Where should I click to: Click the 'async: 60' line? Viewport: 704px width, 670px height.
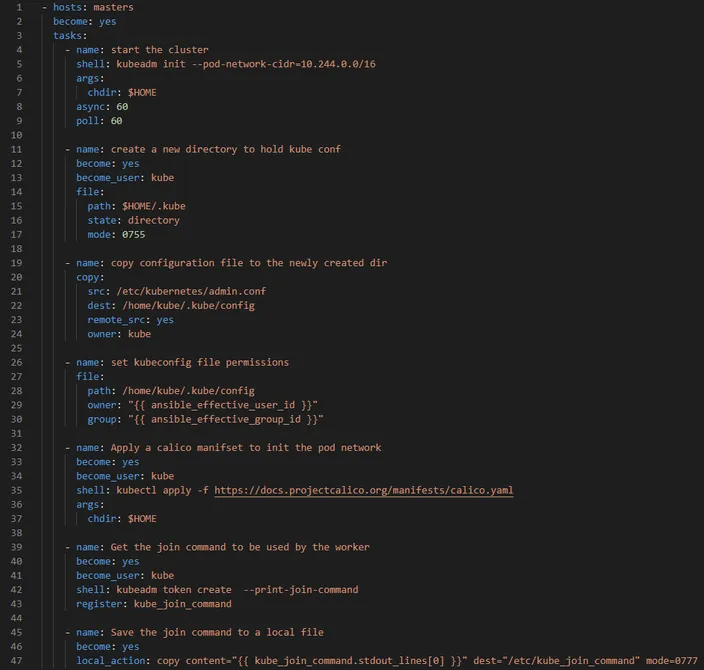point(102,106)
